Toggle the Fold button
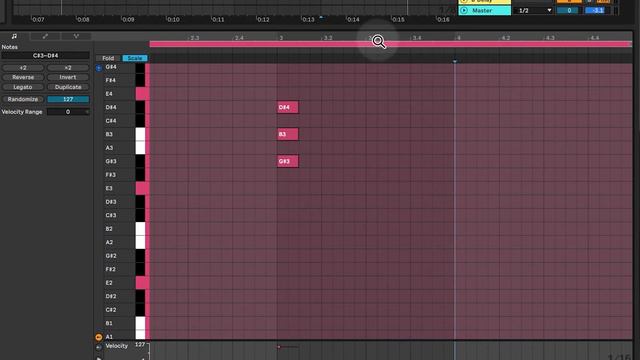Image resolution: width=640 pixels, height=360 pixels. [108, 58]
